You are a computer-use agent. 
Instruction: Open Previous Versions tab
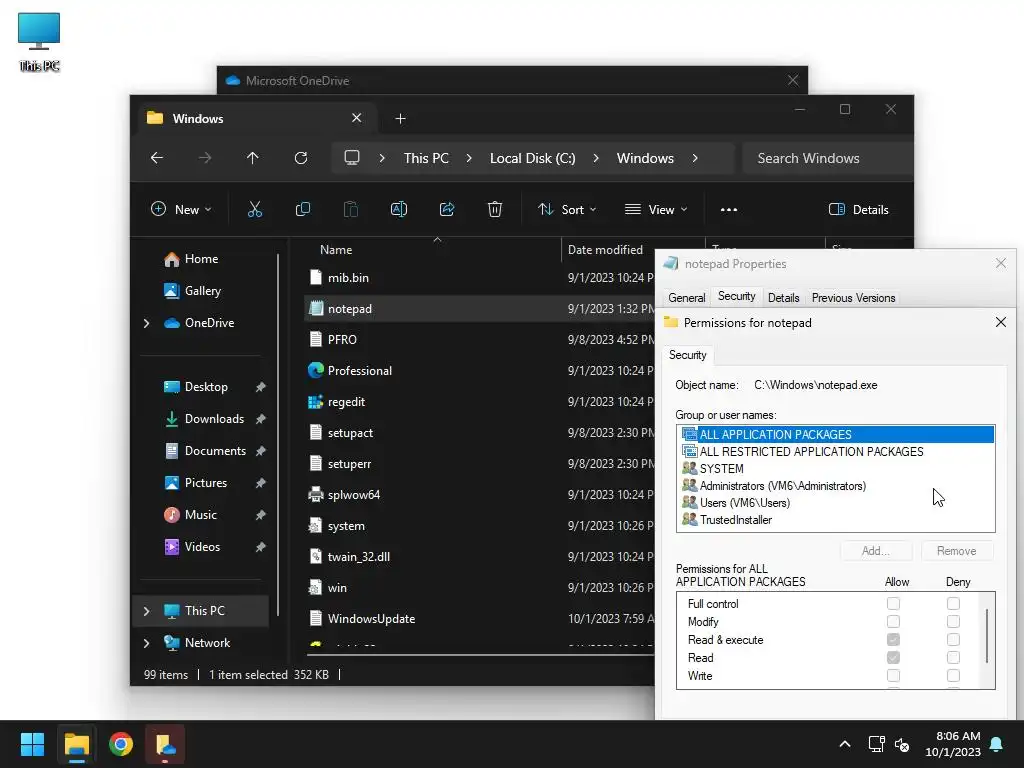click(x=853, y=298)
